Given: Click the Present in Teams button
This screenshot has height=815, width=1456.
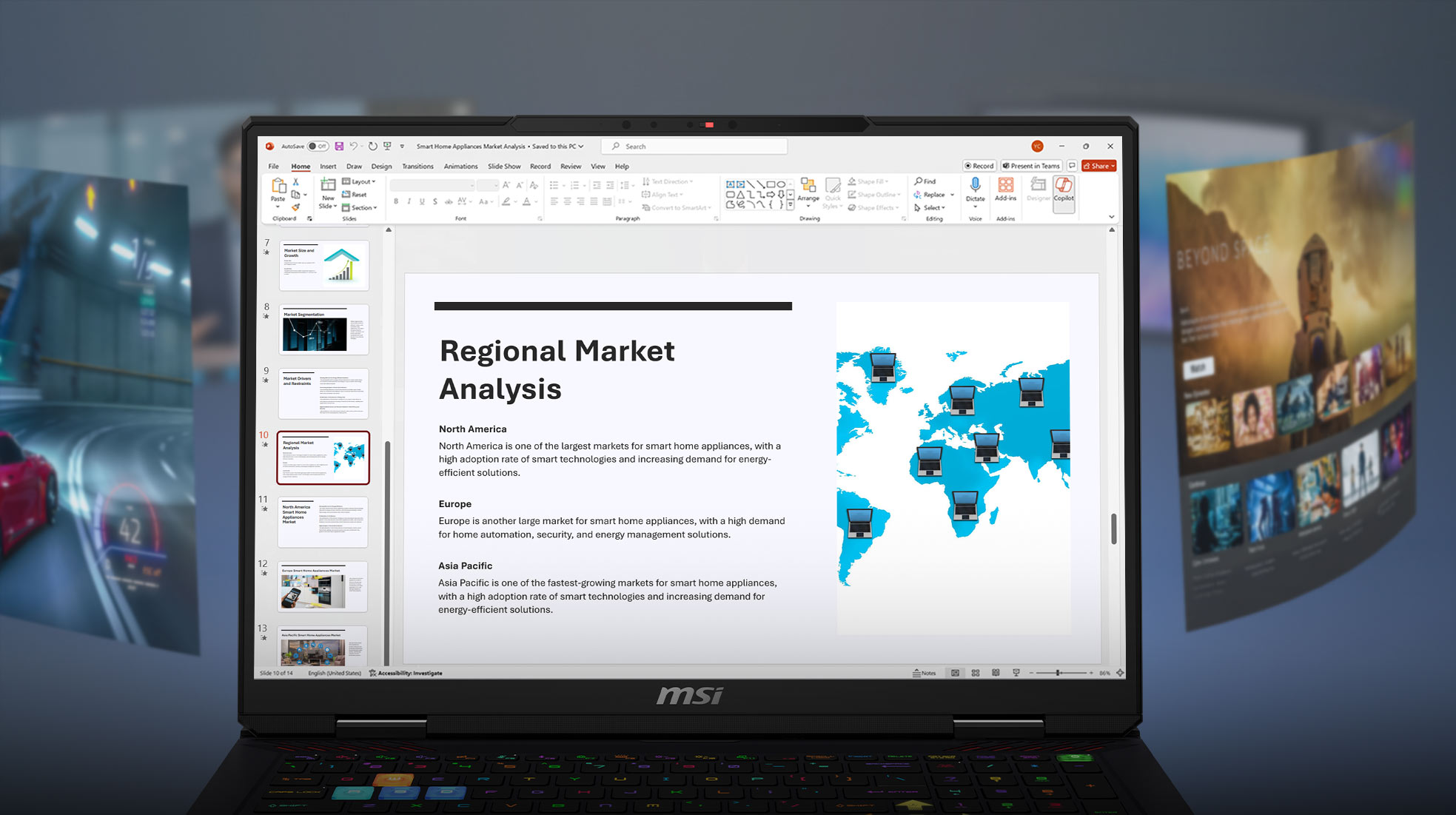Looking at the screenshot, I should coord(1031,166).
